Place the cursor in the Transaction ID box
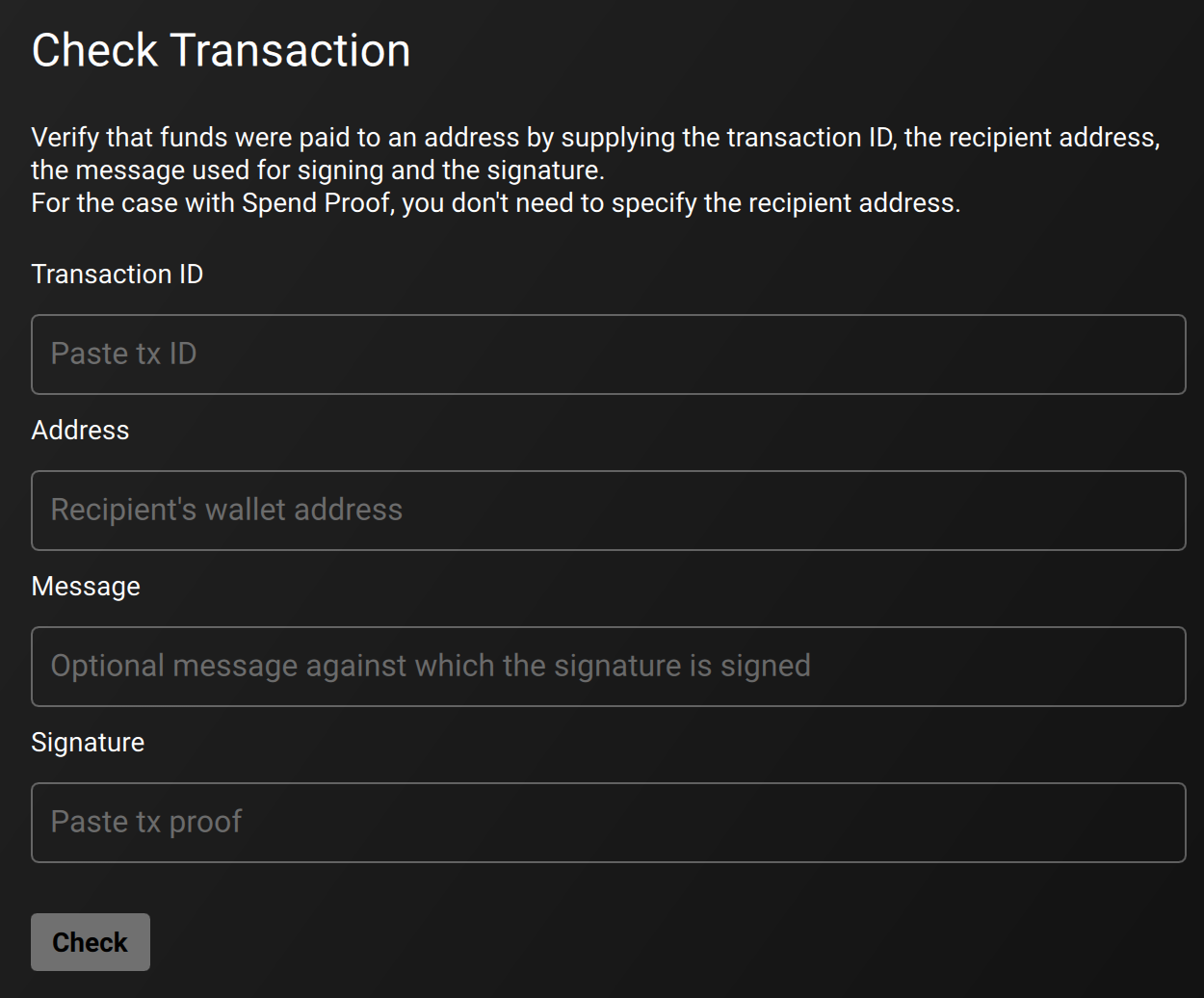Screen dimensions: 1204x998 609,355
